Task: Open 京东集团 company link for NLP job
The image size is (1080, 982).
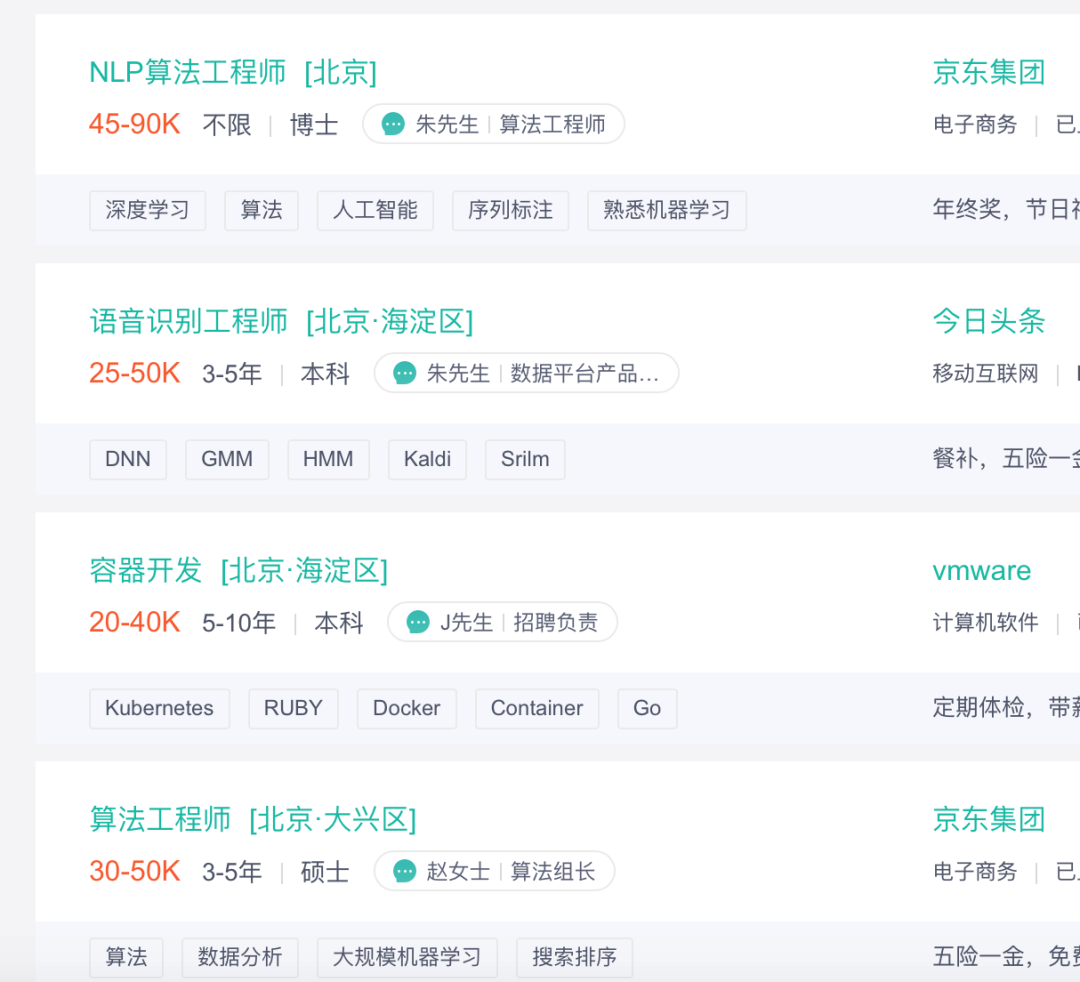Action: pos(988,72)
